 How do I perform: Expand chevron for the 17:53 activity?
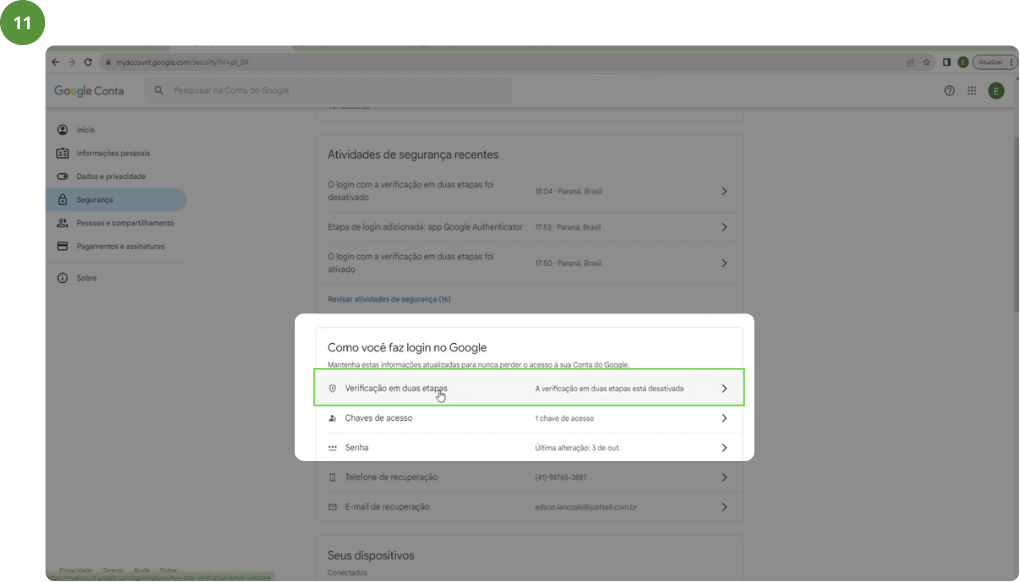[x=724, y=228]
